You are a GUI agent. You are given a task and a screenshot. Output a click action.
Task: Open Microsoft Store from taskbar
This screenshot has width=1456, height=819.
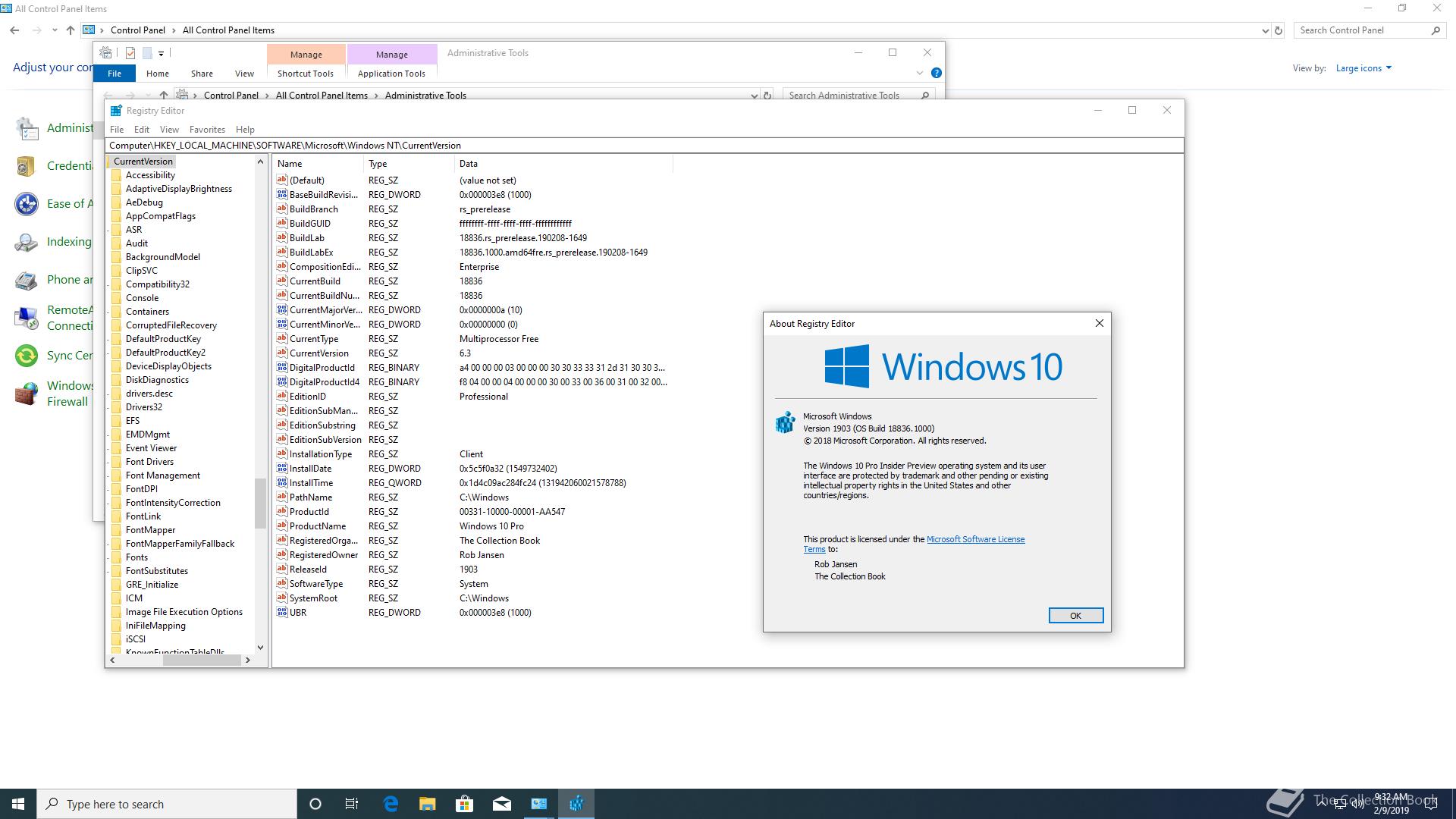coord(464,804)
